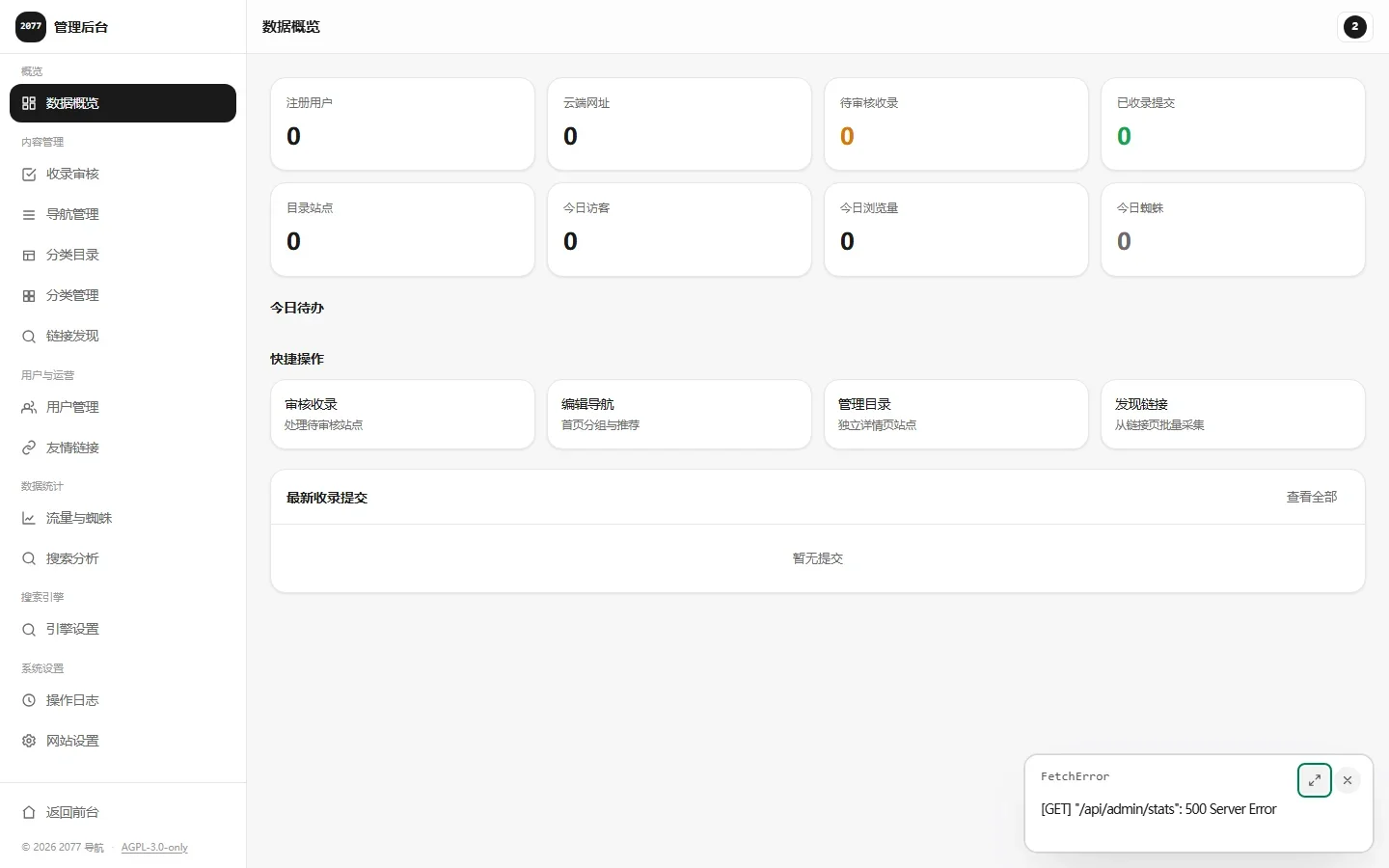Image resolution: width=1389 pixels, height=868 pixels.
Task: Click the 网站设置 gear icon
Action: pos(29,742)
